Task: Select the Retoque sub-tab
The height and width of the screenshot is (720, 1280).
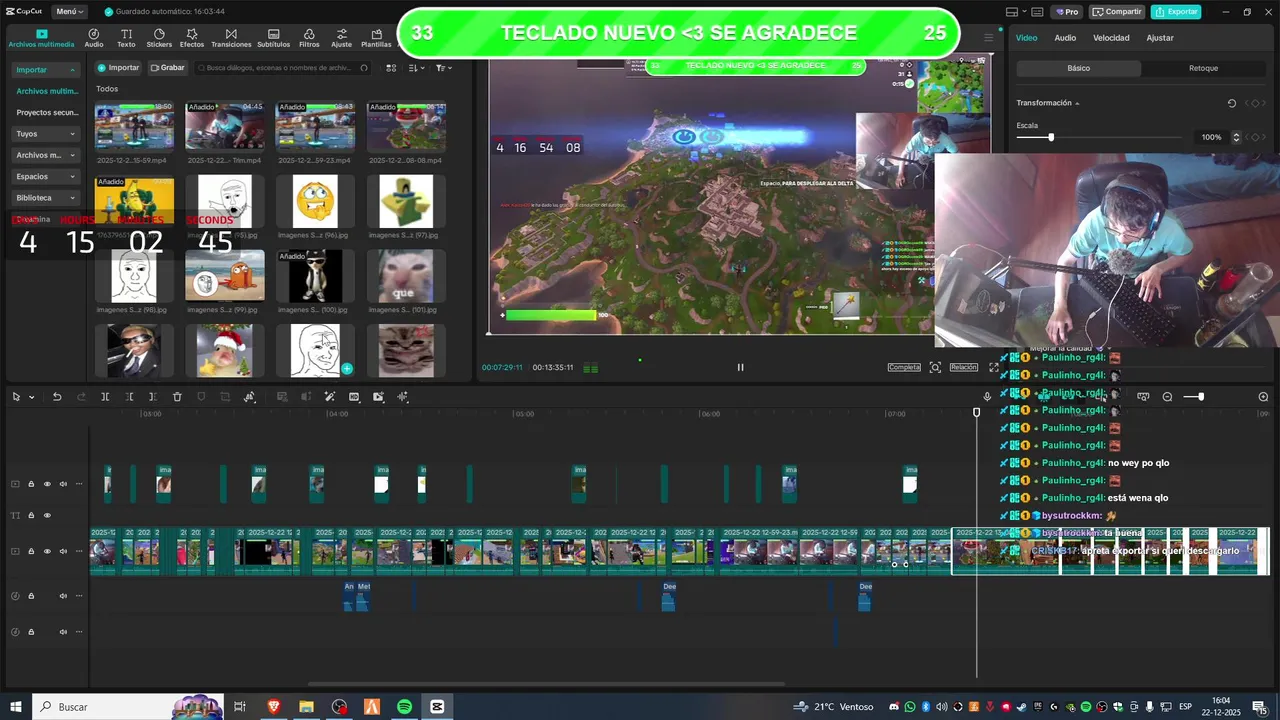Action: coord(1203,68)
